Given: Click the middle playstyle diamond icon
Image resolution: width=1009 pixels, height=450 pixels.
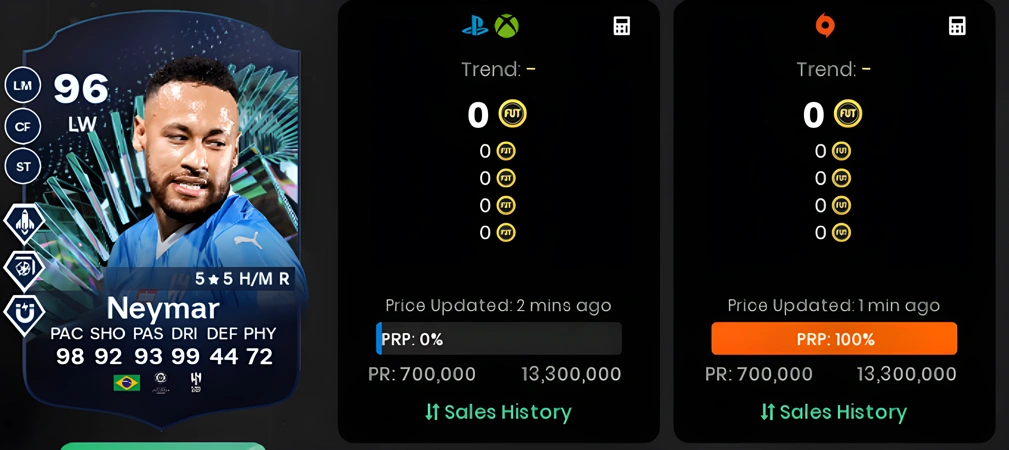Looking at the screenshot, I should pyautogui.click(x=24, y=270).
